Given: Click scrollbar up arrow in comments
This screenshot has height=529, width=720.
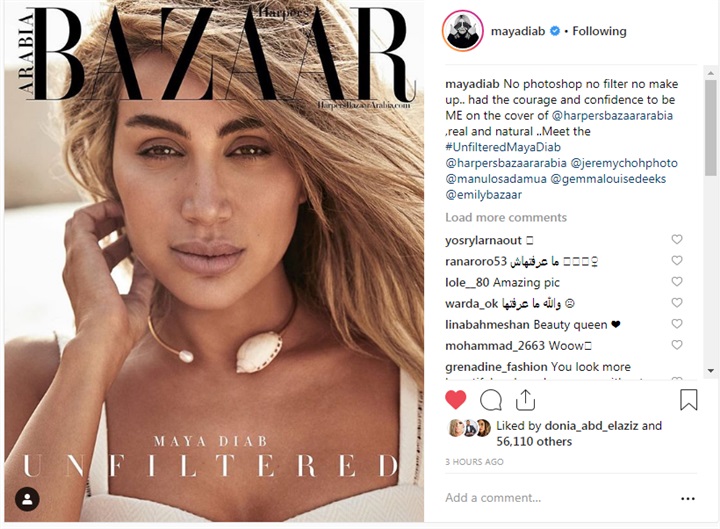Looking at the screenshot, I should coord(710,73).
